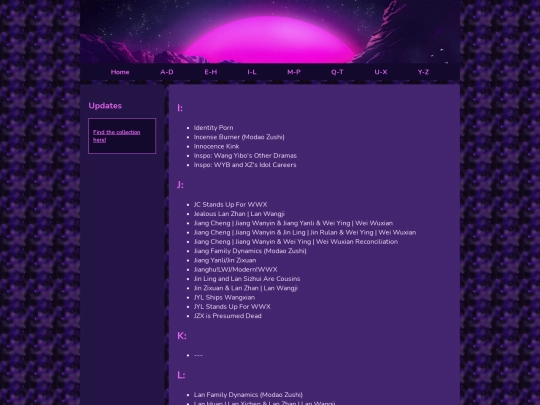The width and height of the screenshot is (540, 405).
Task: Open the Y-Z tag index
Action: coord(423,72)
